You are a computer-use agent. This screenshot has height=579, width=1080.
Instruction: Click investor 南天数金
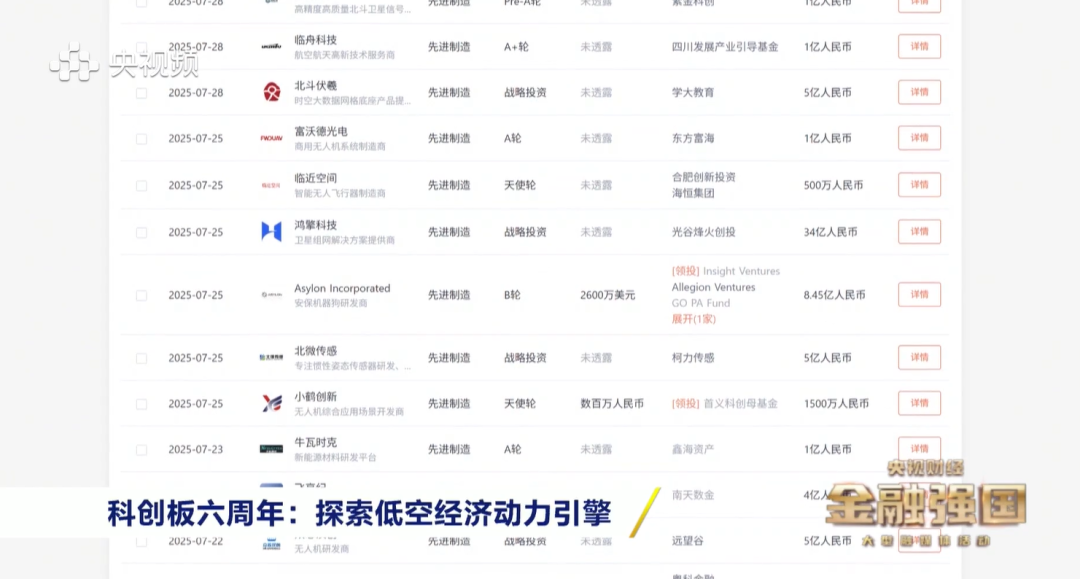pos(693,494)
